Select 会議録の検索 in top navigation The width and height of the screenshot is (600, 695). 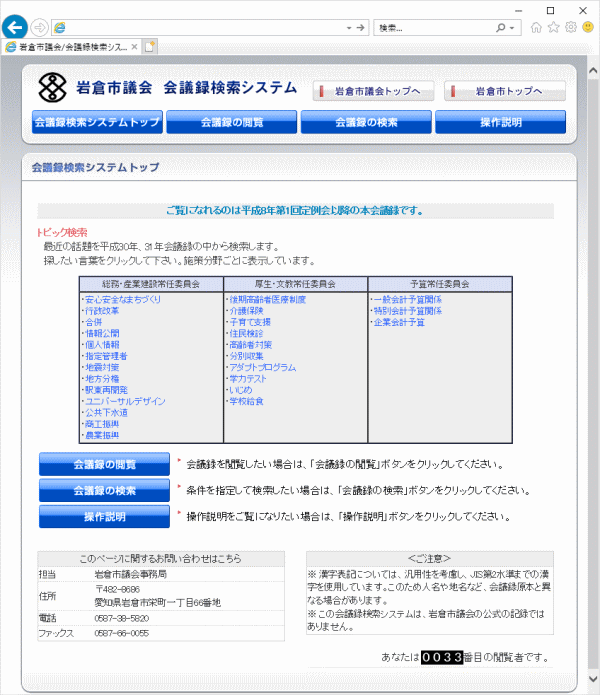pyautogui.click(x=366, y=122)
